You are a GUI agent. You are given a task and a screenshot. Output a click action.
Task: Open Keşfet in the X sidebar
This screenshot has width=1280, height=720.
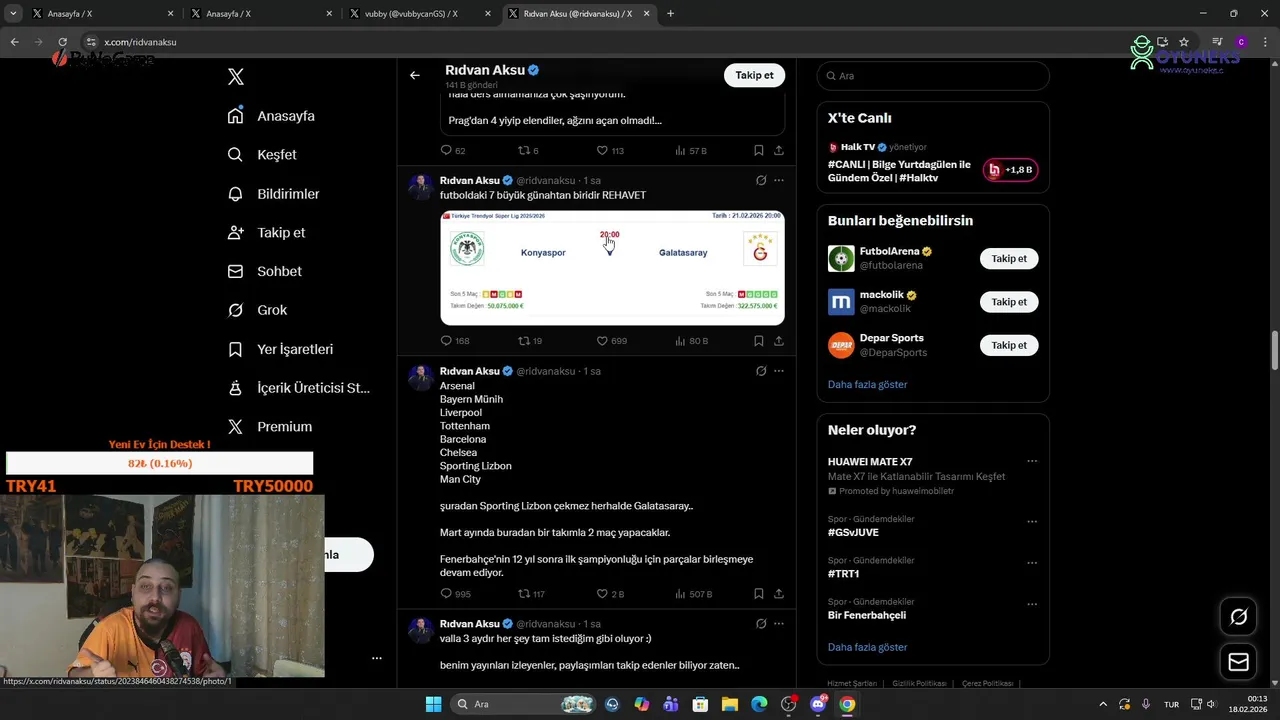point(262,155)
